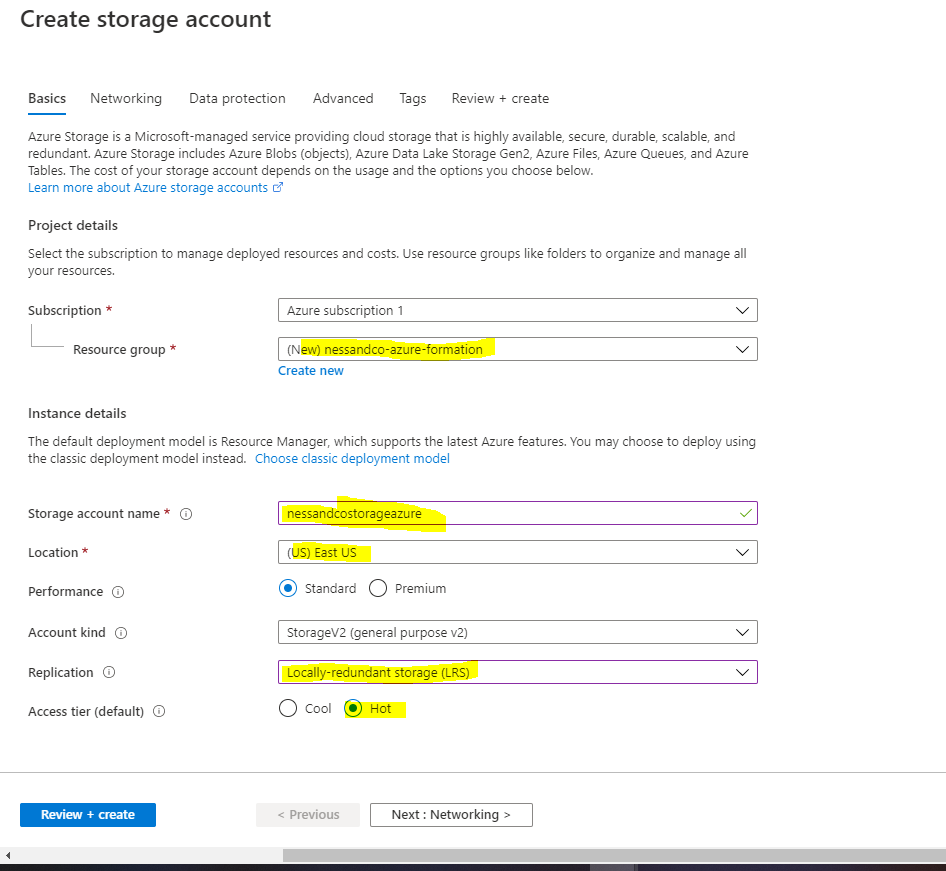The height and width of the screenshot is (871, 946).
Task: Click Next : Networking button
Action: pyautogui.click(x=451, y=815)
